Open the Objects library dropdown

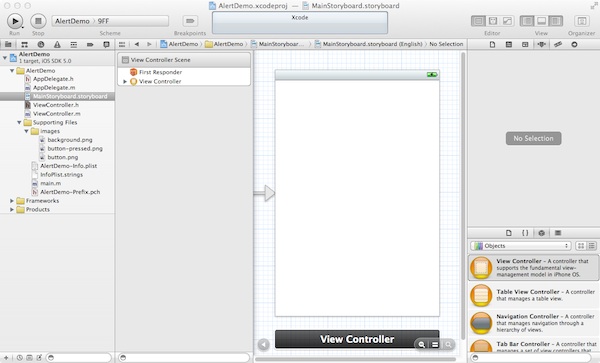point(520,246)
